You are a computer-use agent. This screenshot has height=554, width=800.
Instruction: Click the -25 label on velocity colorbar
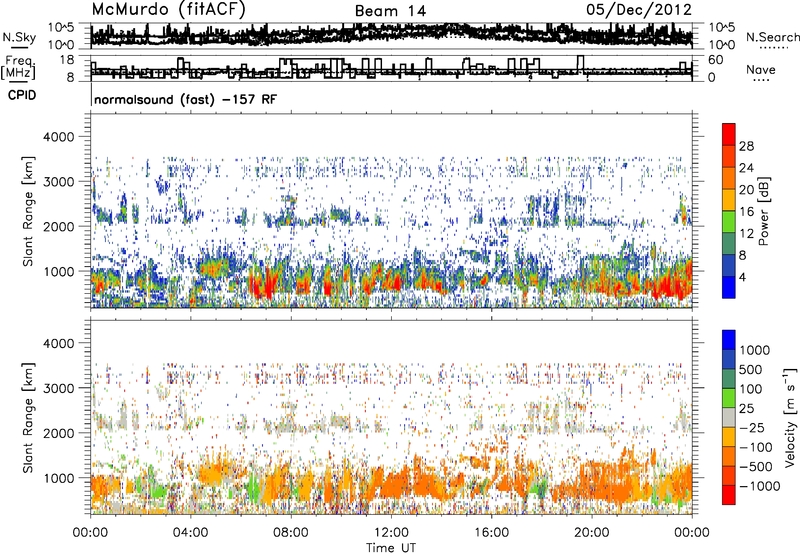pyautogui.click(x=753, y=428)
